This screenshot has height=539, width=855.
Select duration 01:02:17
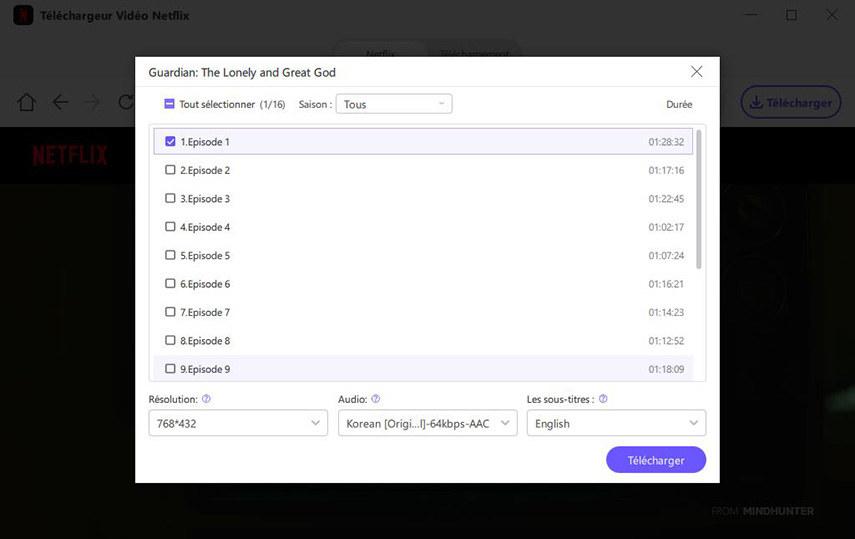(666, 227)
